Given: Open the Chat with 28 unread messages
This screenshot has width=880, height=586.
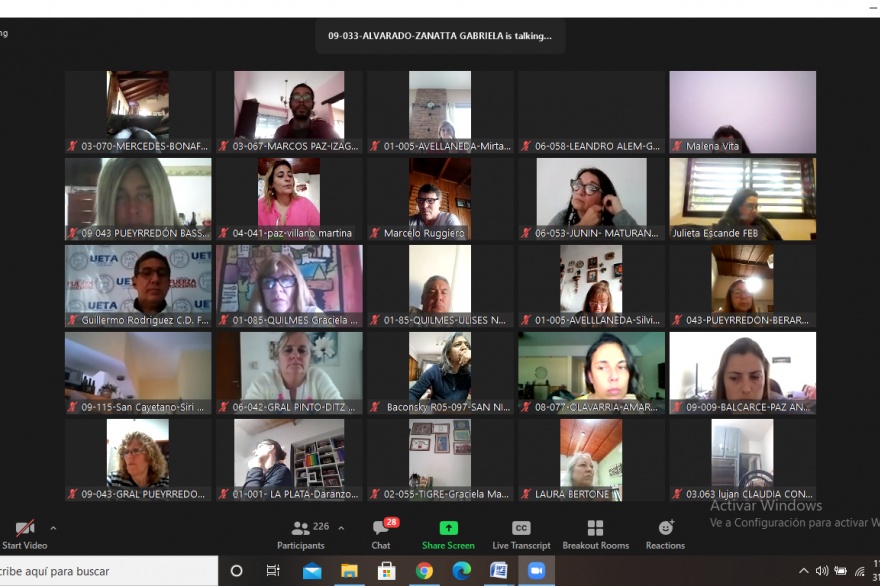Looking at the screenshot, I should coord(381,528).
